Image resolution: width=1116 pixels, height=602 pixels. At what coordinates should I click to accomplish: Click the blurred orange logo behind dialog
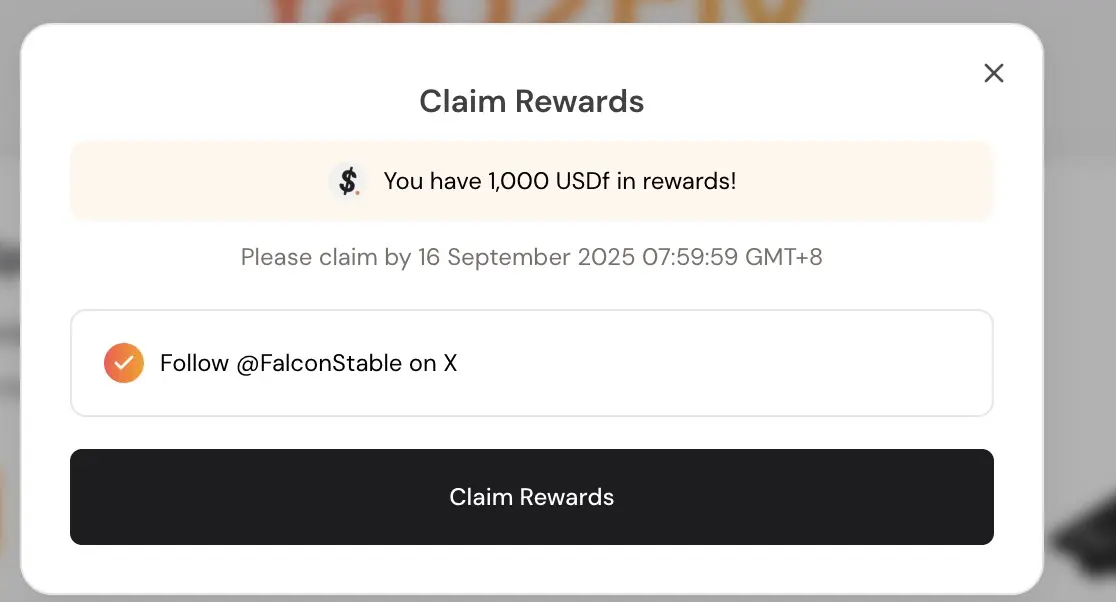pos(534,11)
